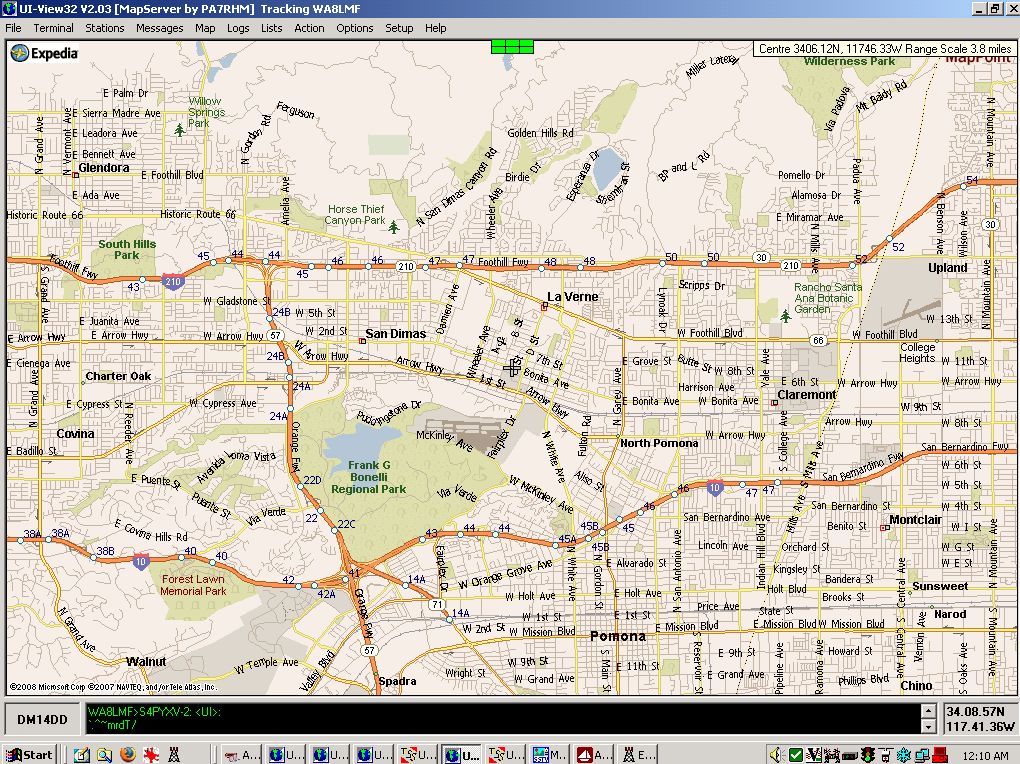
Task: Click the Expedia logo on the map
Action: coord(45,54)
